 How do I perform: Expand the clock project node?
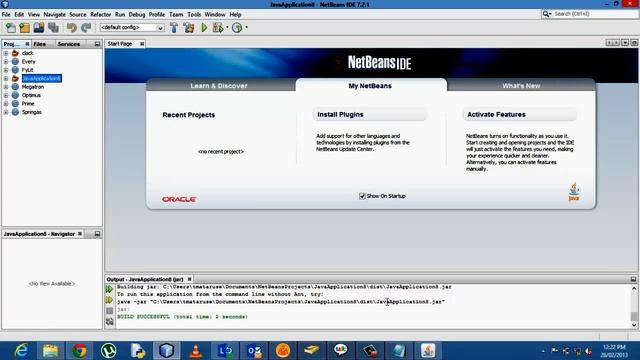6,53
